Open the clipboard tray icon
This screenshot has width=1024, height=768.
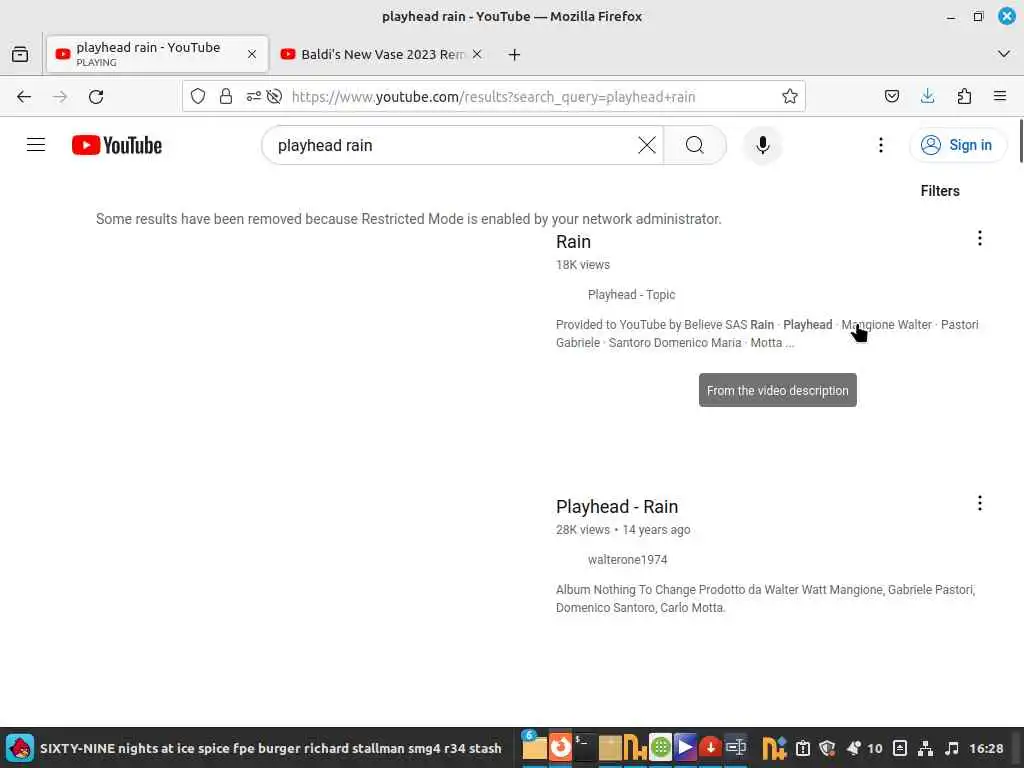coord(803,748)
